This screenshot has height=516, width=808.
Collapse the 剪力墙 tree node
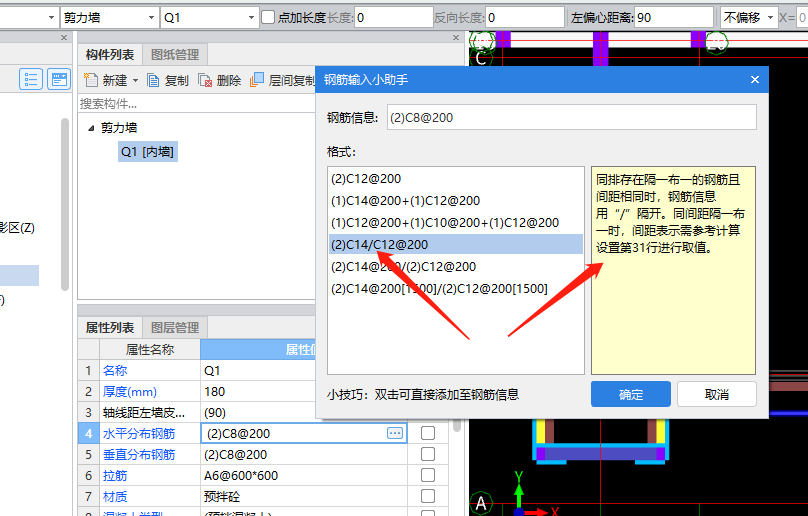91,128
